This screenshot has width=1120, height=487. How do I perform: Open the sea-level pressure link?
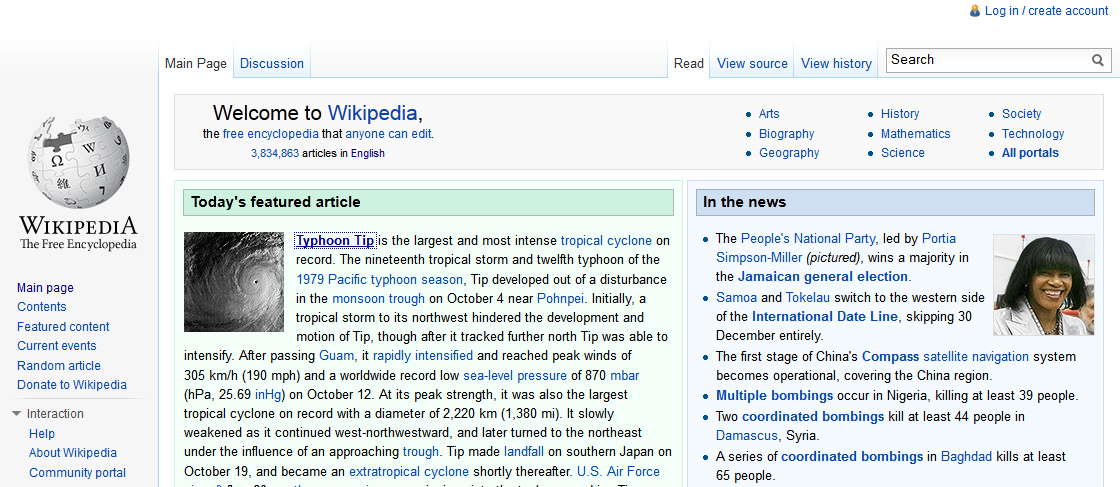click(x=515, y=376)
